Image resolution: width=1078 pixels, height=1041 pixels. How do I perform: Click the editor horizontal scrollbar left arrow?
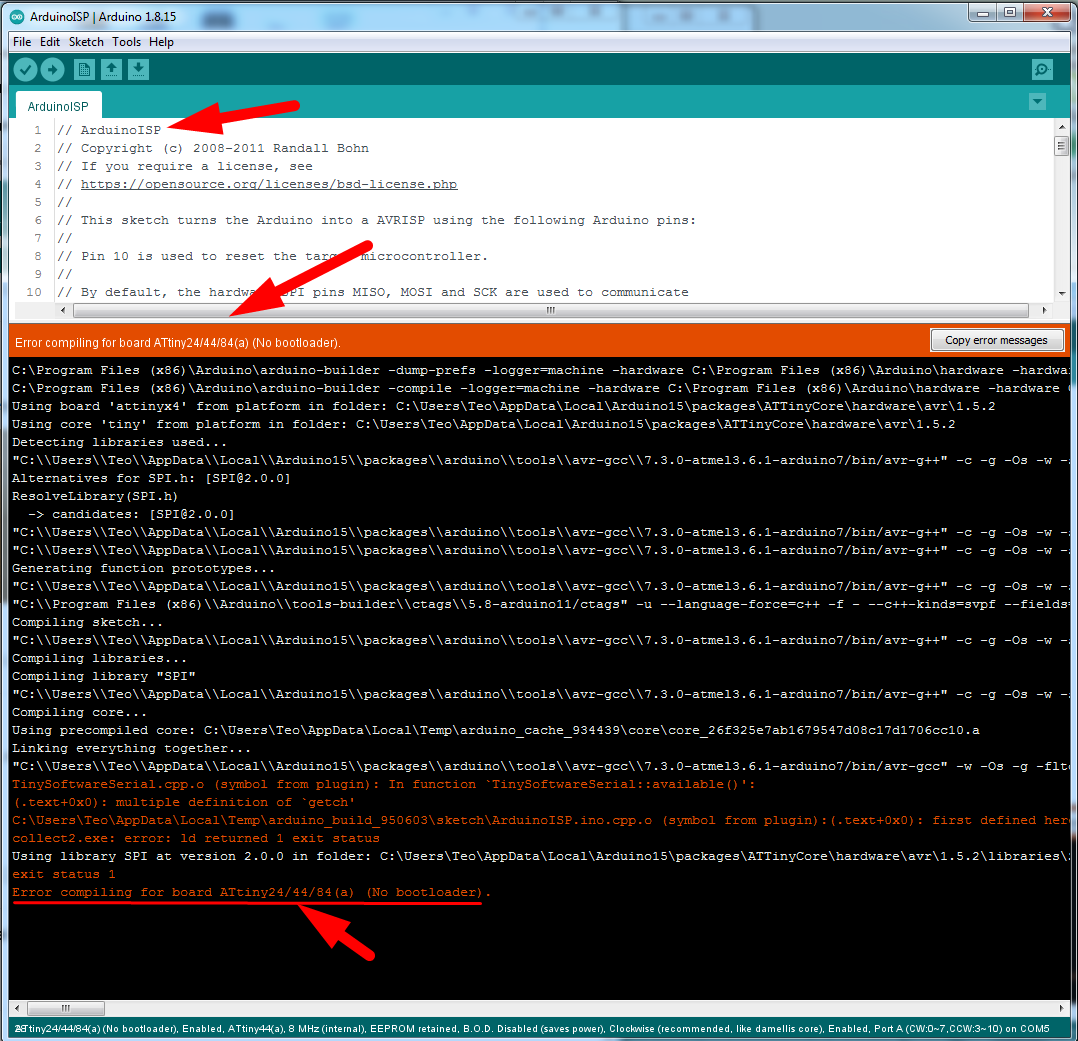click(63, 310)
